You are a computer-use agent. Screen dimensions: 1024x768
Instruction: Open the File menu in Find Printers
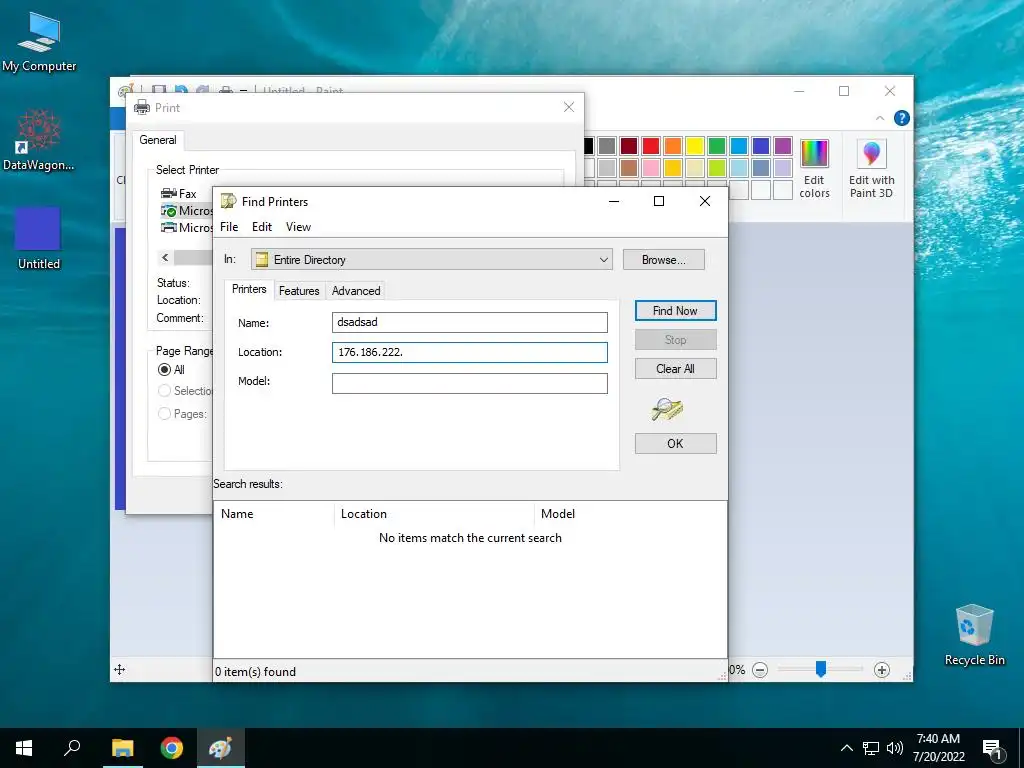click(229, 227)
